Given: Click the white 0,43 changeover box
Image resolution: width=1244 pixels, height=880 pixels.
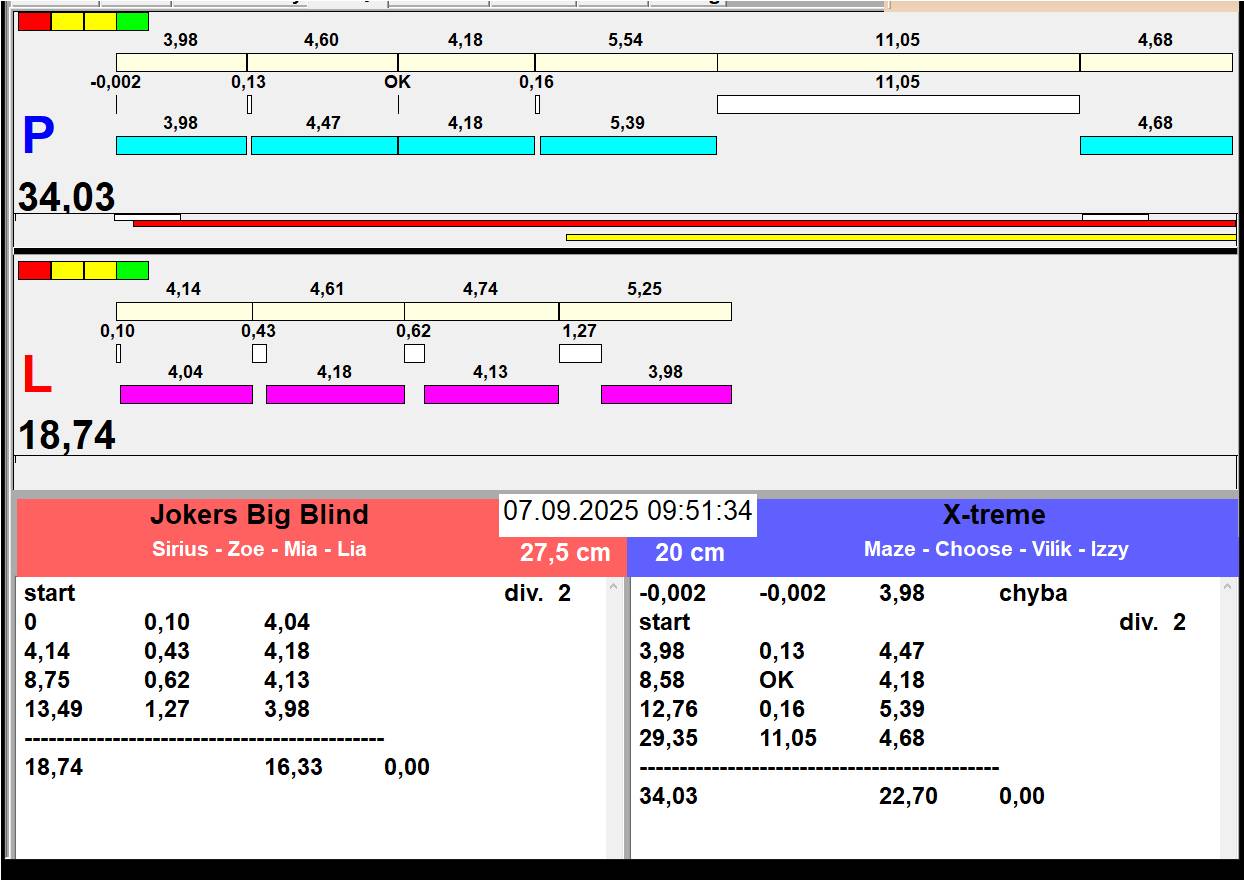Looking at the screenshot, I should (x=259, y=353).
